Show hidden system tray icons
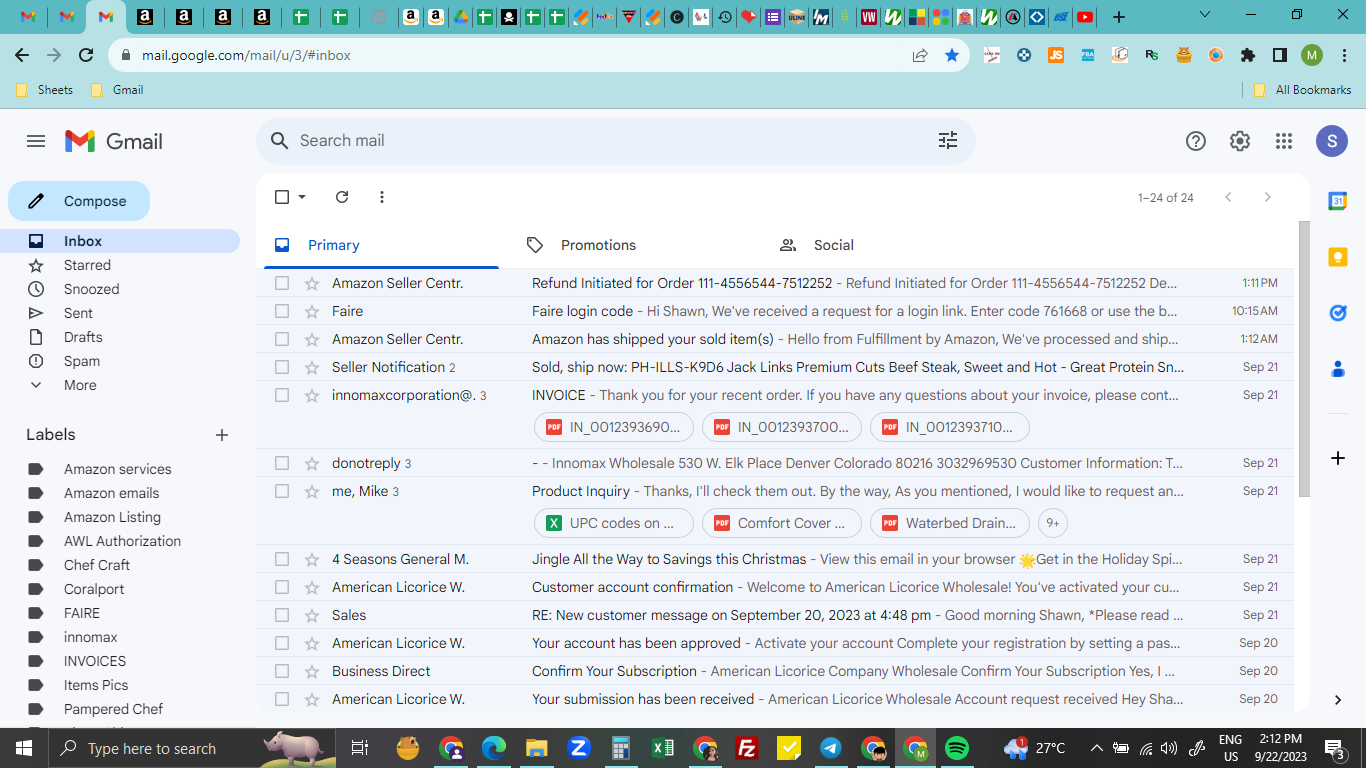 [x=1097, y=748]
